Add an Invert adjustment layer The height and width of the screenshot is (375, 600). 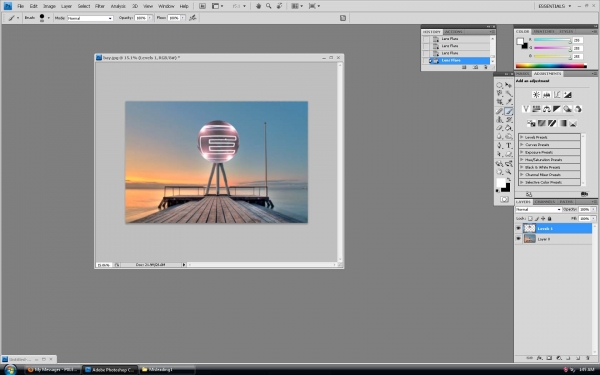[531, 123]
